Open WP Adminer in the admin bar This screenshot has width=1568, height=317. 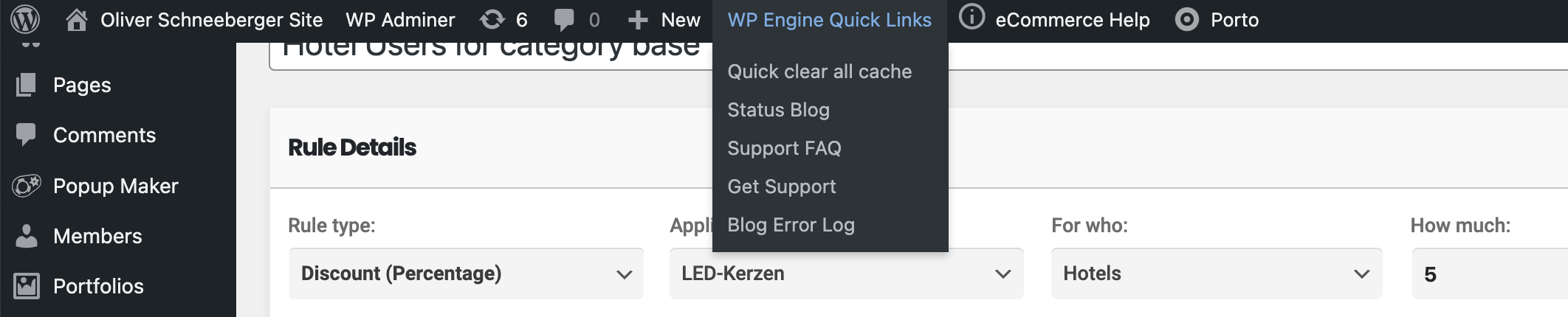coord(400,20)
